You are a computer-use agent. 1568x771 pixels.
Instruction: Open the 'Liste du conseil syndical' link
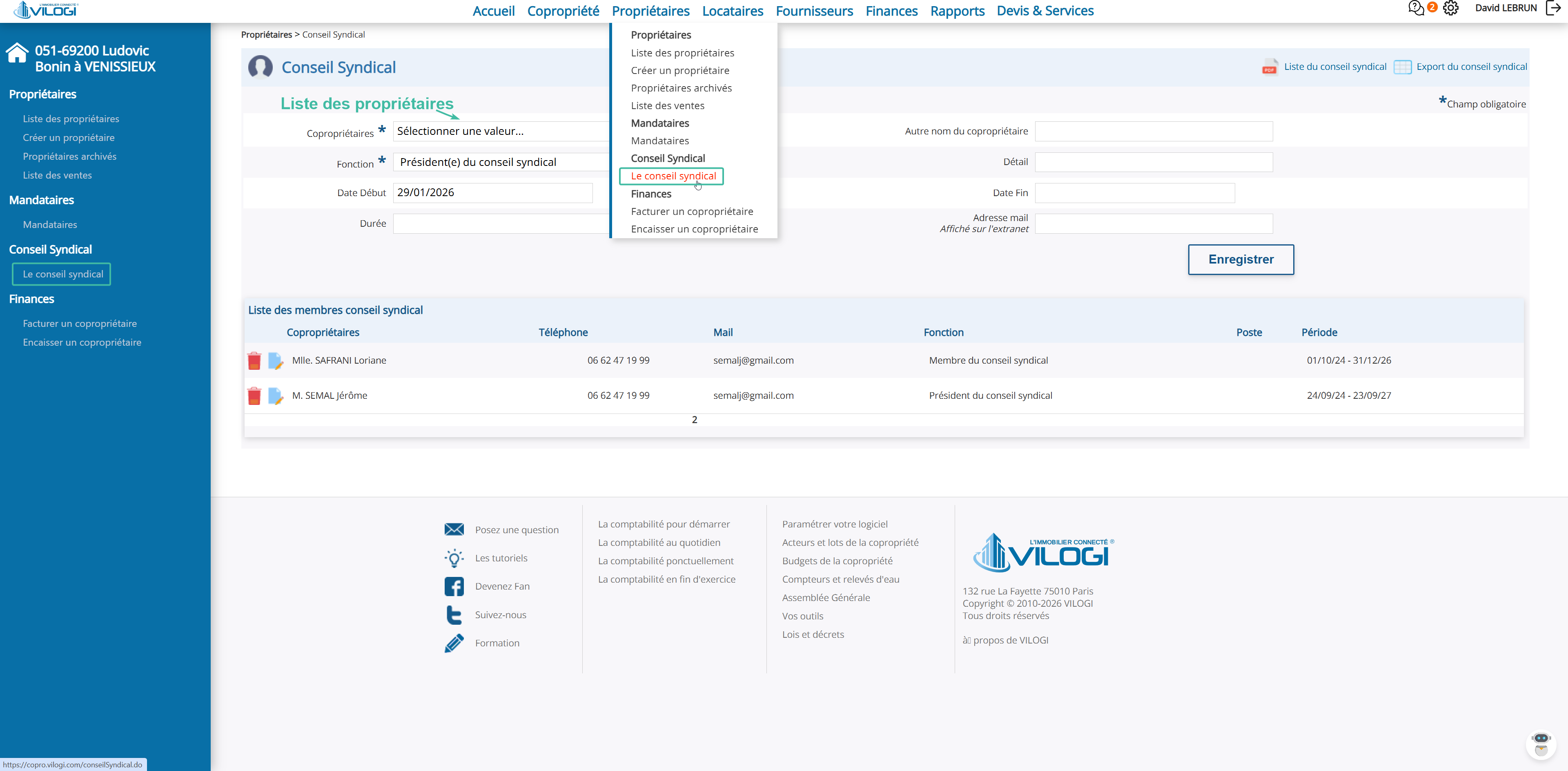coord(1335,66)
